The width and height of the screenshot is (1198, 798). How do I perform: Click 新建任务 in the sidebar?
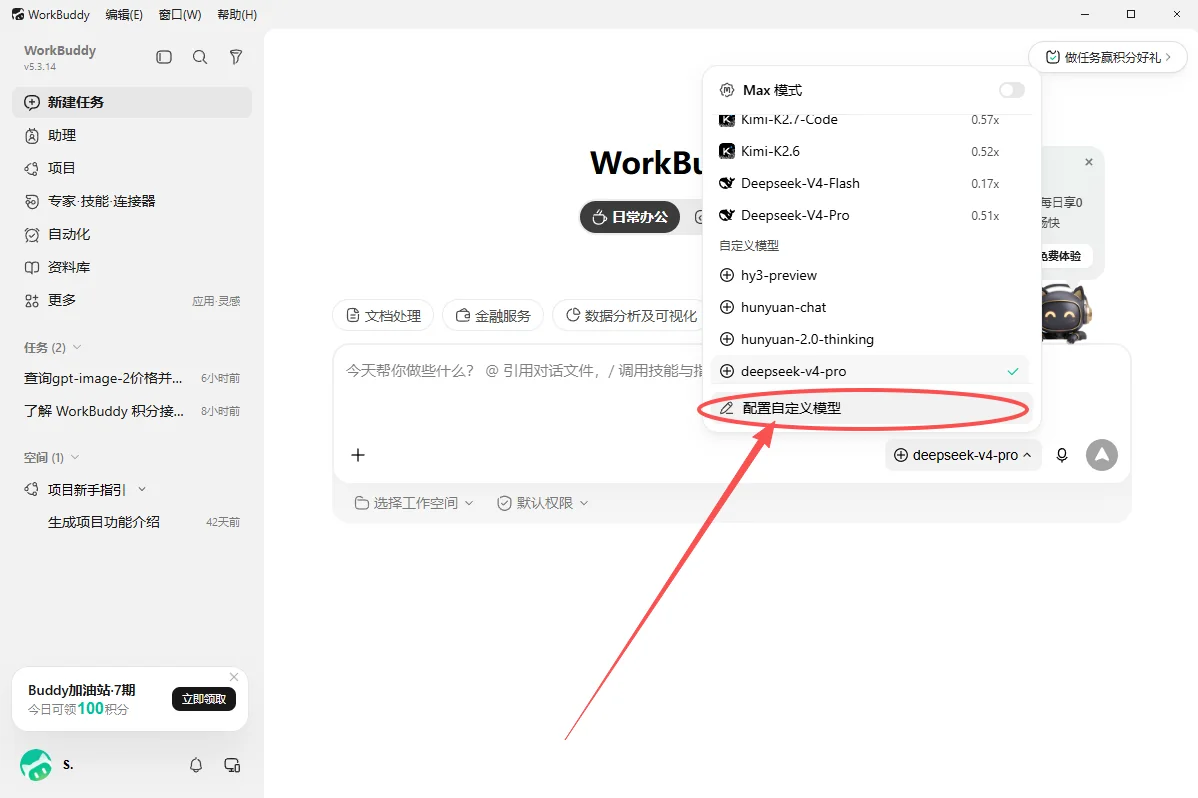(x=132, y=102)
